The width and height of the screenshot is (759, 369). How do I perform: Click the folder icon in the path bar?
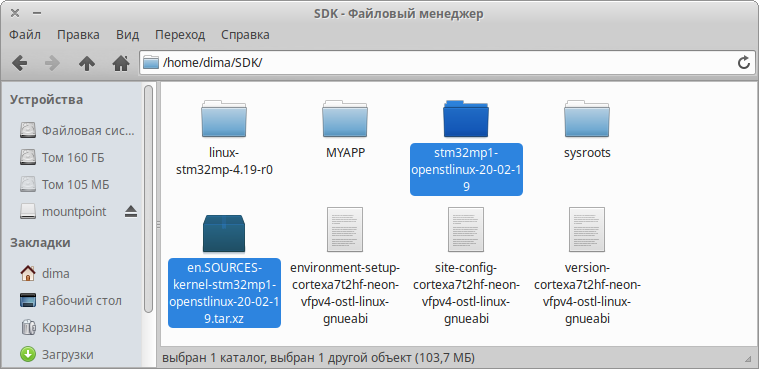point(152,62)
